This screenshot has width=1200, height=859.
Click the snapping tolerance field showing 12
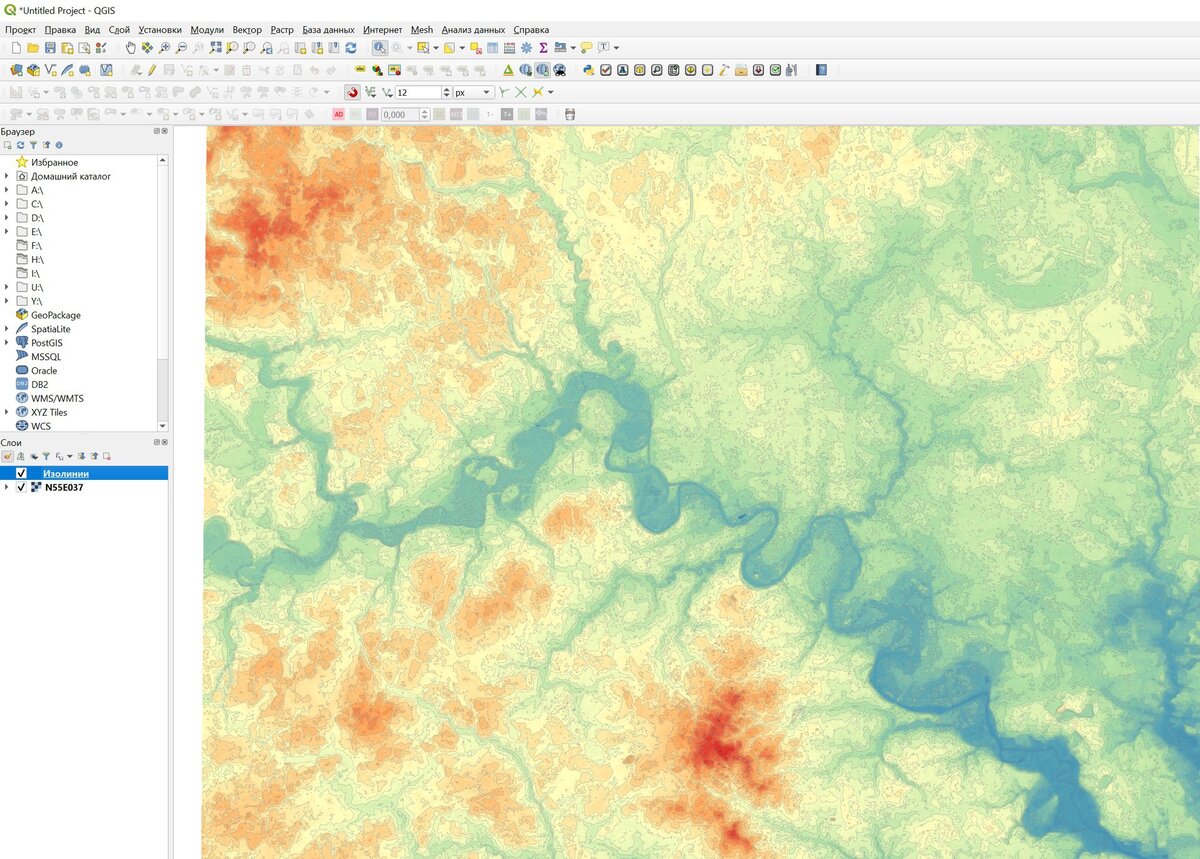tap(418, 92)
